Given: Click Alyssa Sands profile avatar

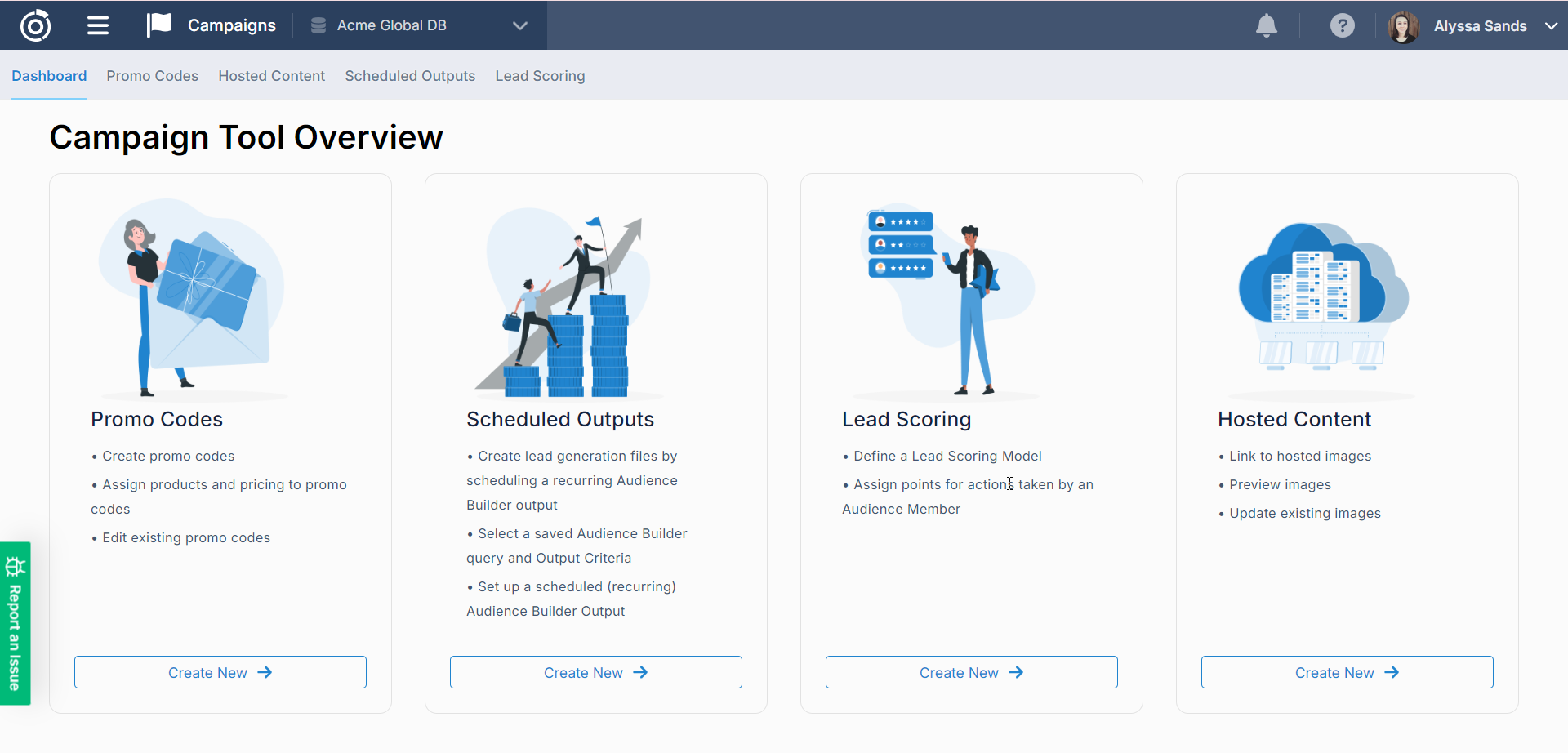Looking at the screenshot, I should pyautogui.click(x=1402, y=25).
